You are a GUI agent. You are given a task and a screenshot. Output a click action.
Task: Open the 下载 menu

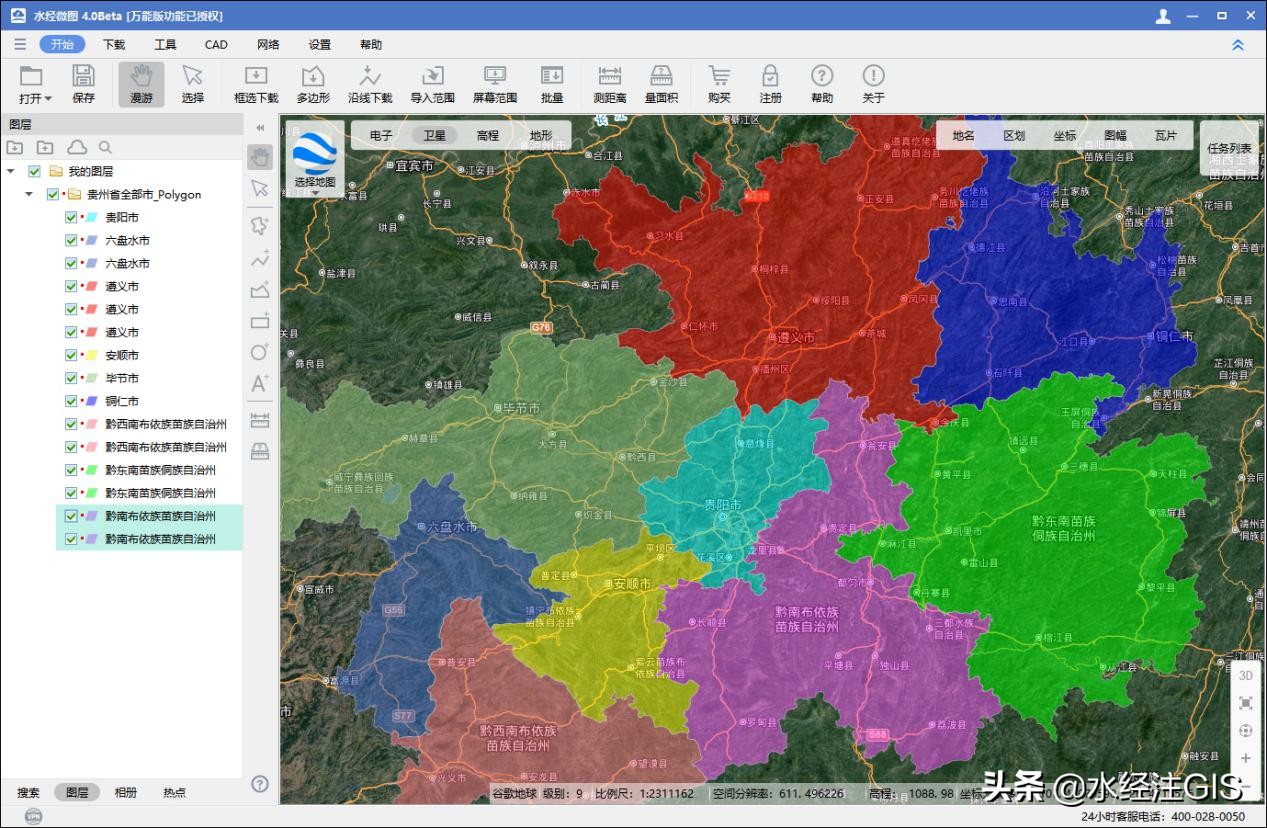point(114,44)
